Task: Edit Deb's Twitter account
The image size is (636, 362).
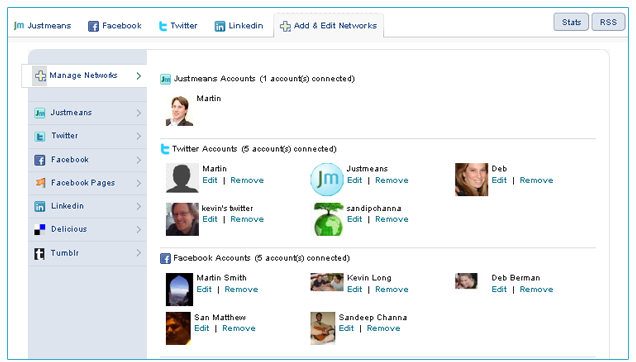Action: click(x=499, y=180)
